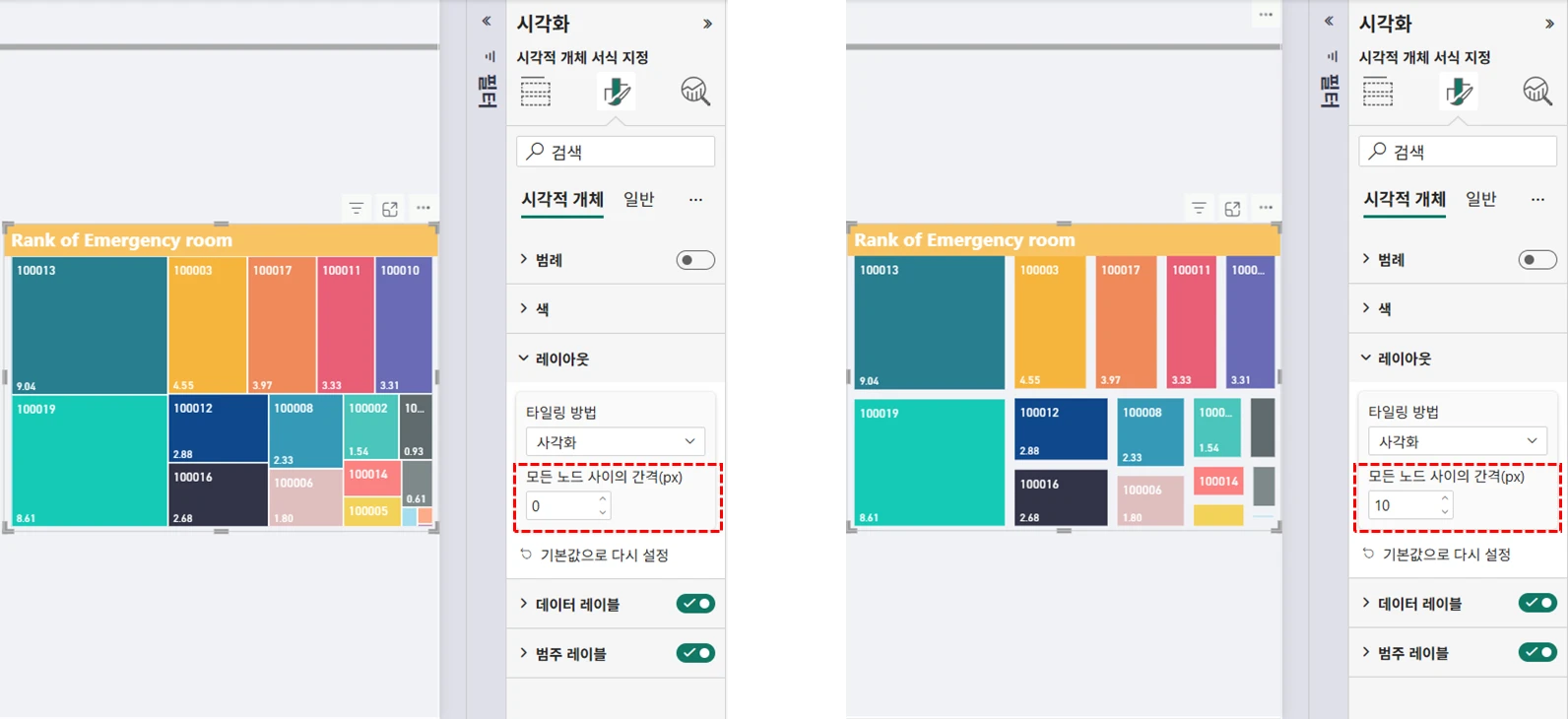Select the format visual paintbrush icon in the right screenshot
This screenshot has width=1568, height=719.
pyautogui.click(x=1459, y=92)
